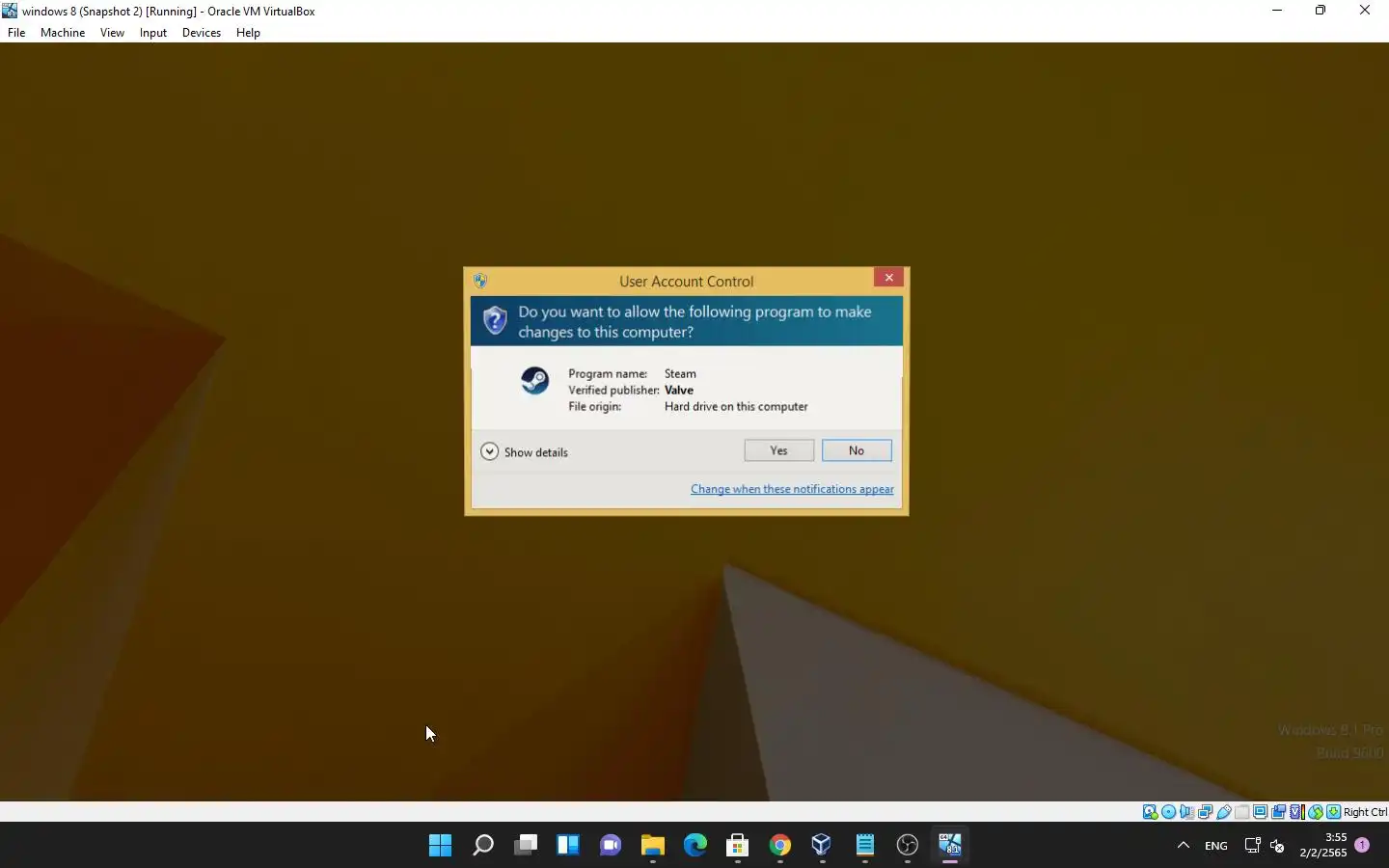Close the User Account Control dialog
This screenshot has height=868, width=1389.
point(888,278)
